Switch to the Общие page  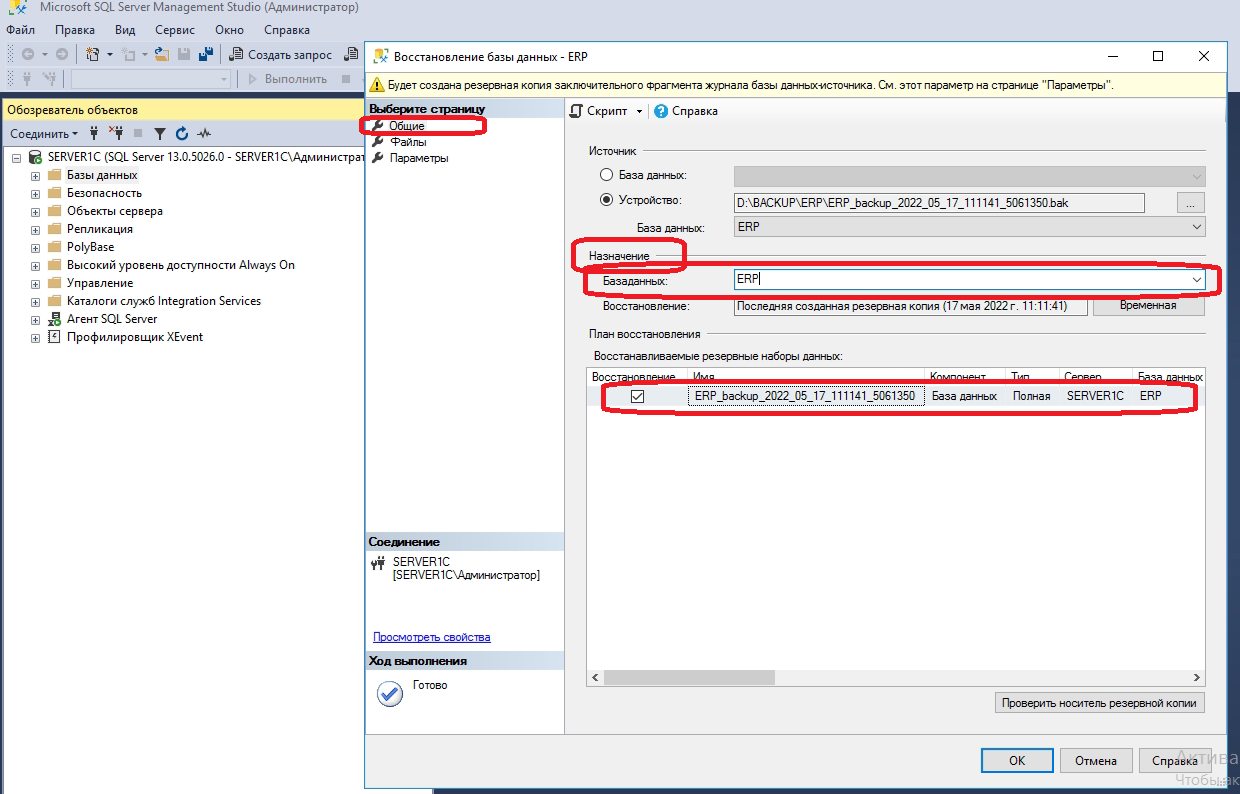pos(407,126)
